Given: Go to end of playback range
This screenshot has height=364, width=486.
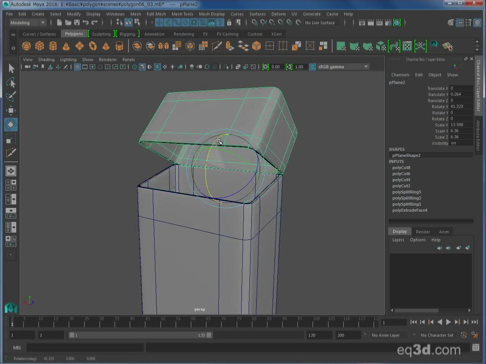Looking at the screenshot, I should (x=475, y=322).
